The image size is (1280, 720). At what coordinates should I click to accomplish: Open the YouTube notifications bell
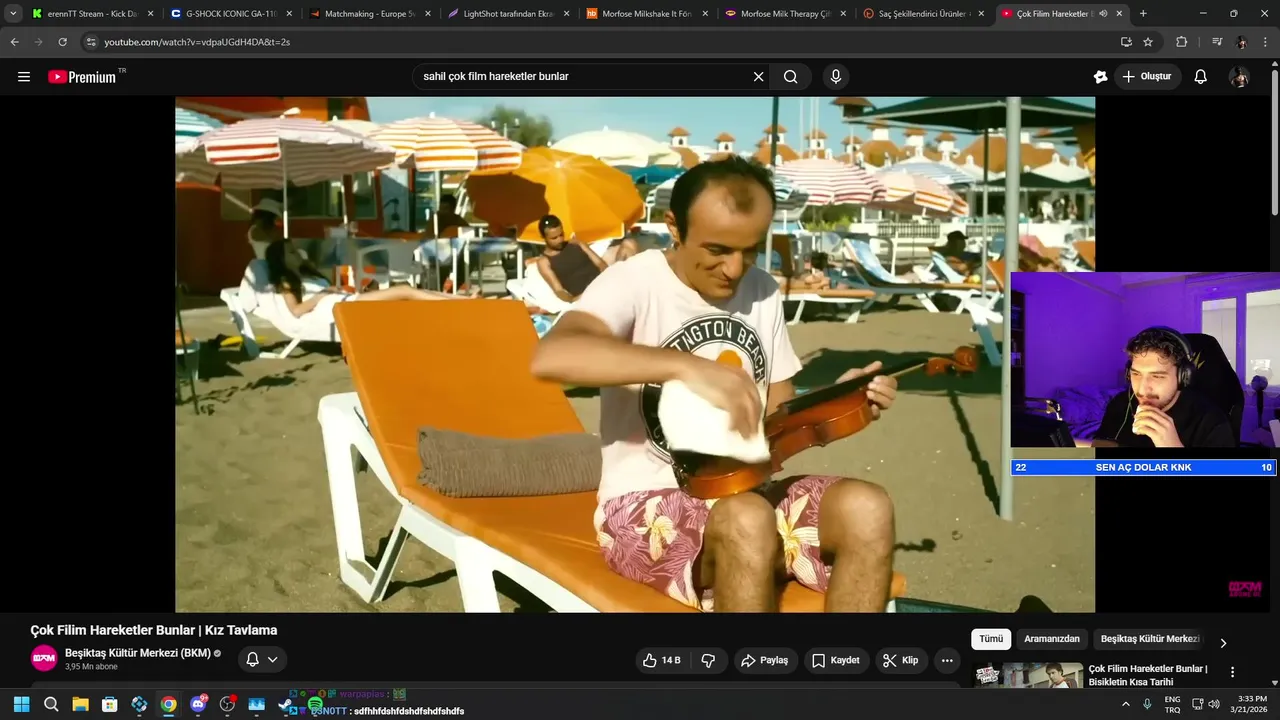pos(1201,77)
